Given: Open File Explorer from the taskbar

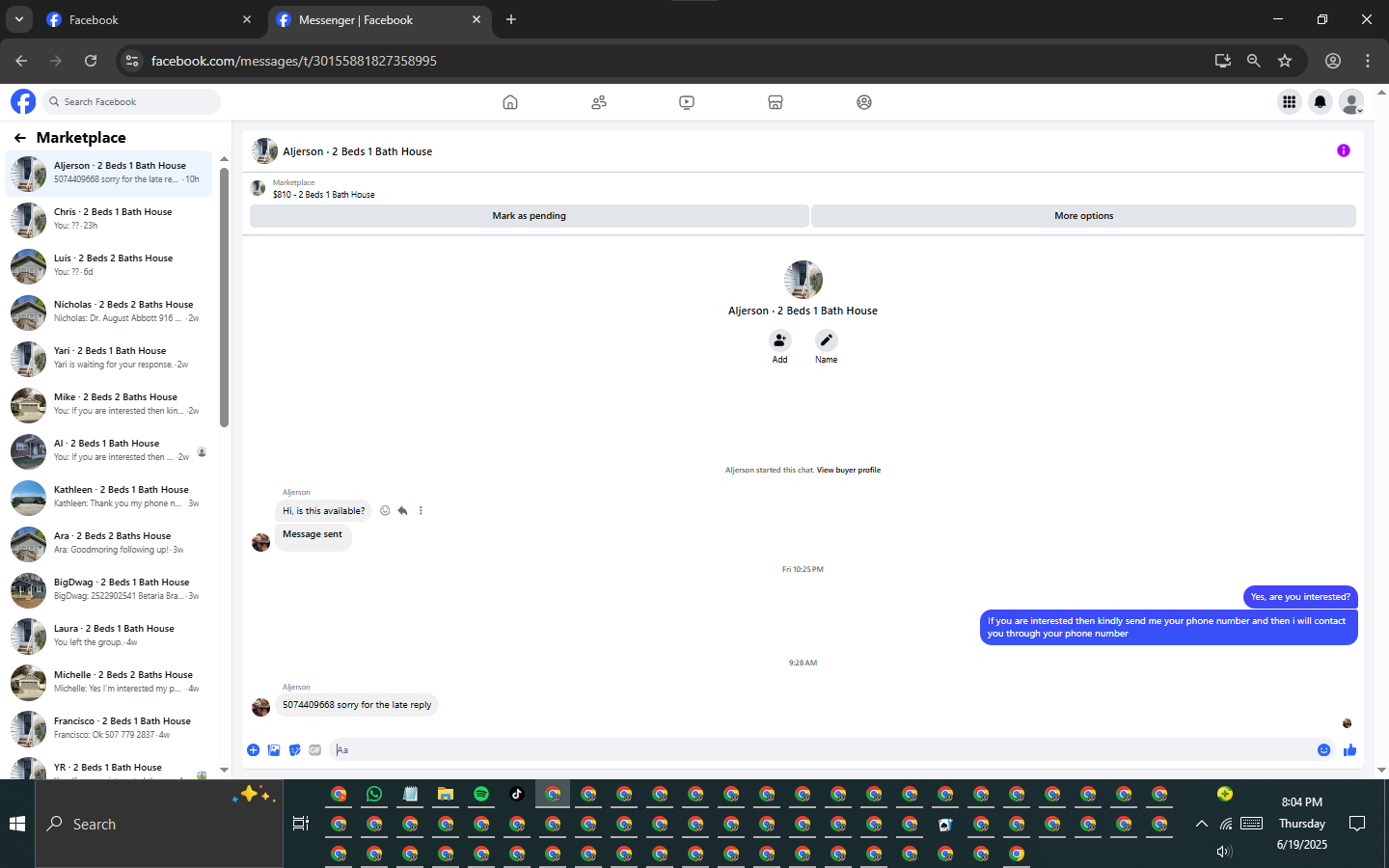Looking at the screenshot, I should (x=446, y=794).
